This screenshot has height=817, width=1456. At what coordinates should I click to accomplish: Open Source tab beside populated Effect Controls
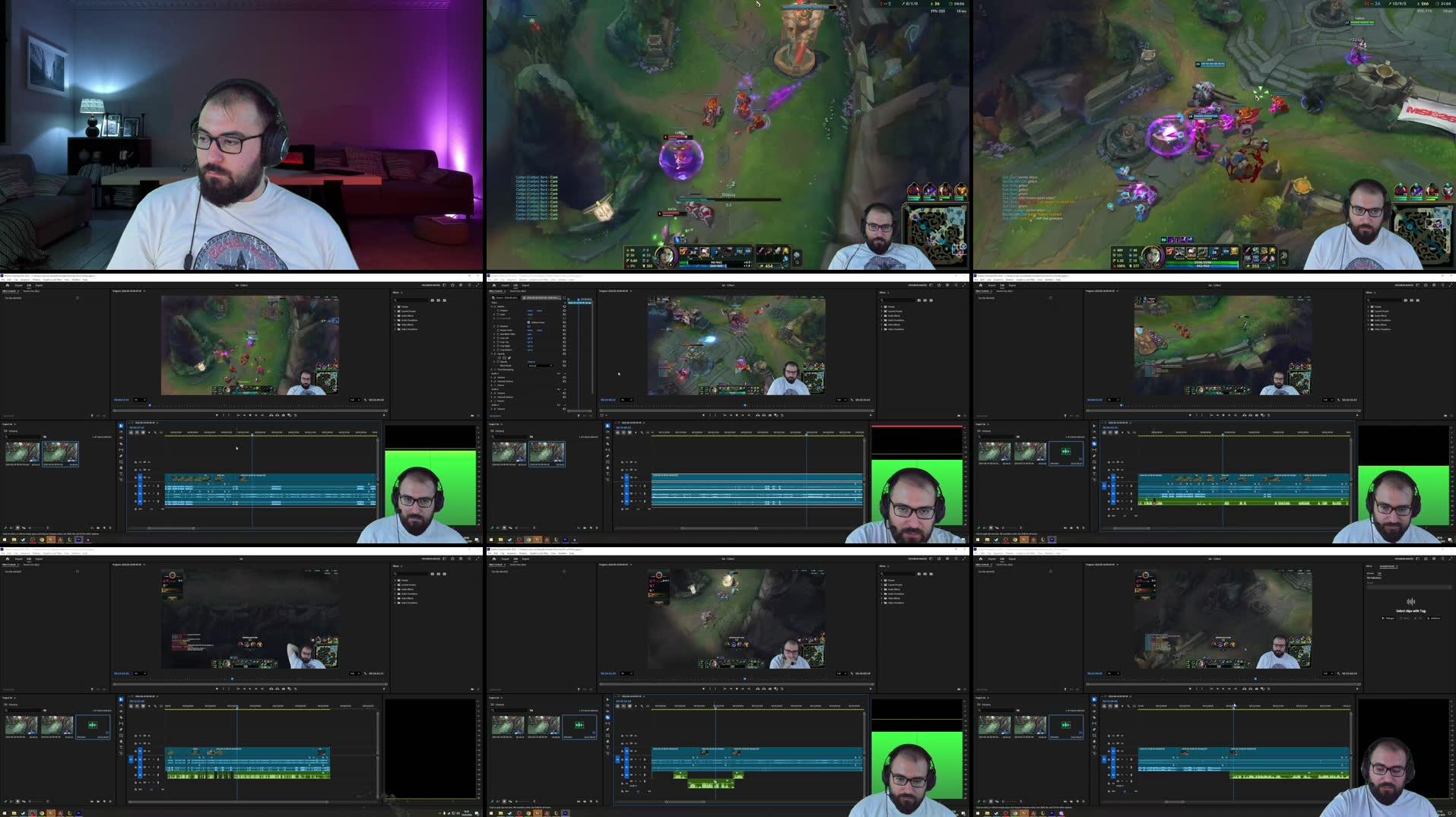(518, 291)
